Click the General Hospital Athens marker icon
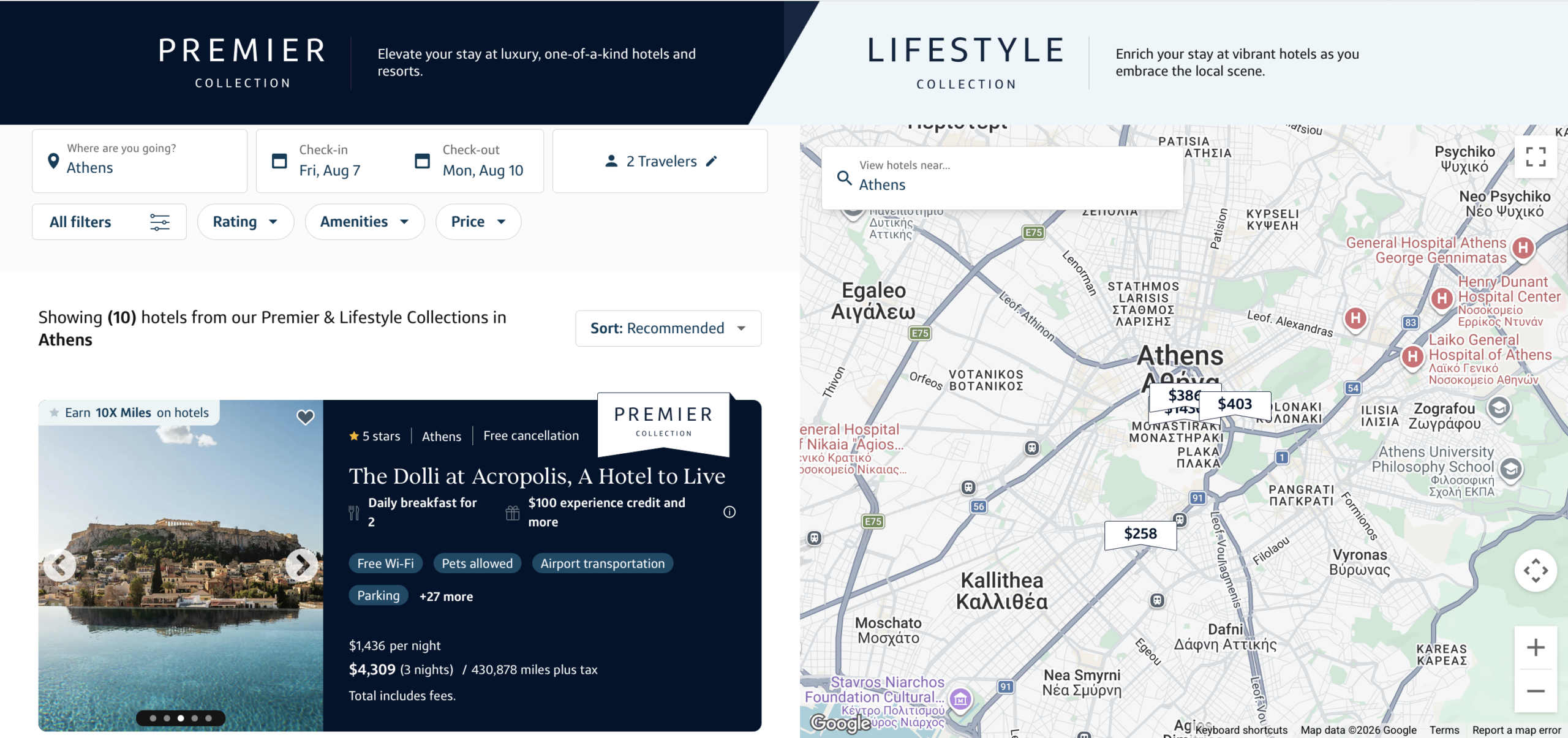The width and height of the screenshot is (1568, 738). (x=1523, y=249)
